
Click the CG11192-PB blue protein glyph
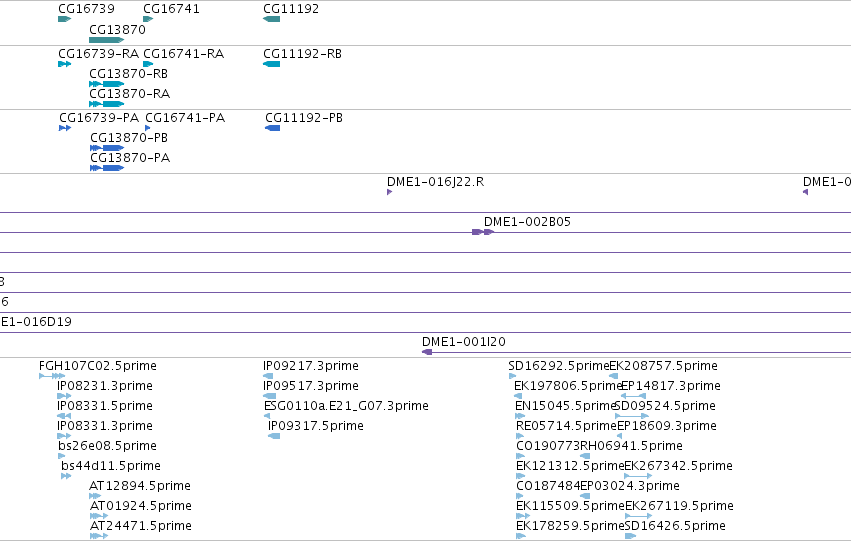click(272, 128)
